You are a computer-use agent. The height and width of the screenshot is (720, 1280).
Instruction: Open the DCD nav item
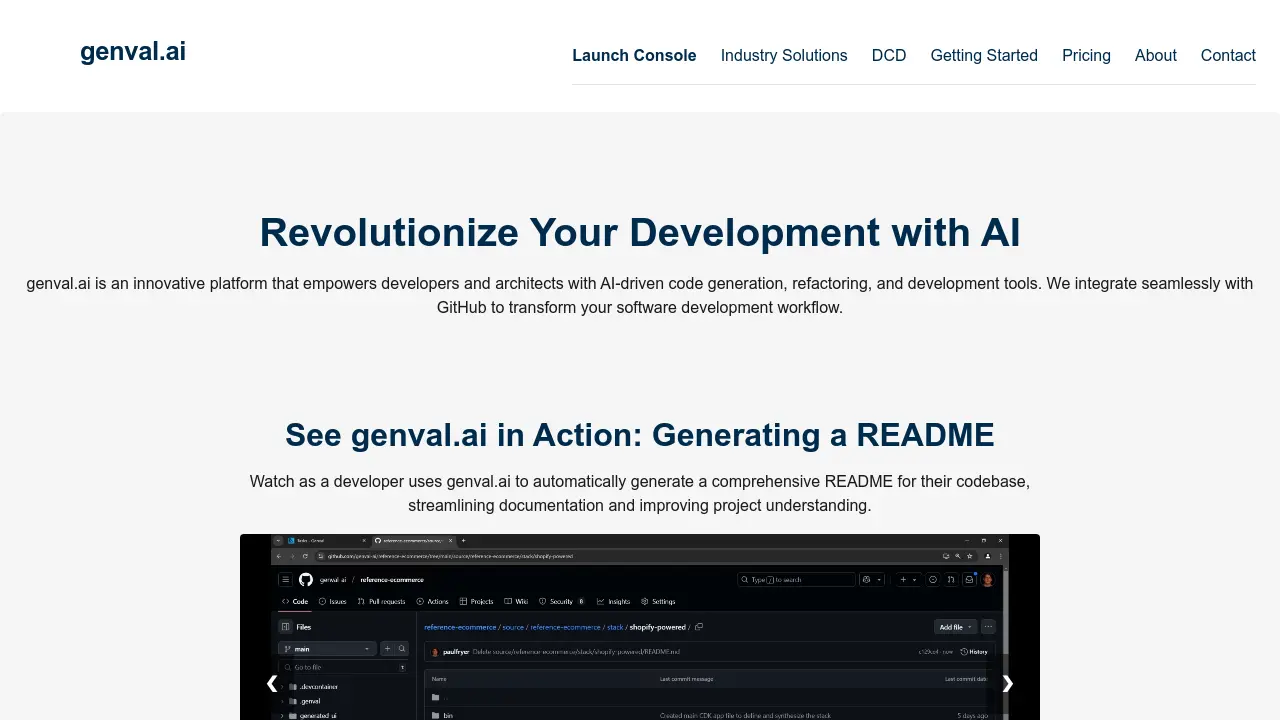pyautogui.click(x=889, y=56)
